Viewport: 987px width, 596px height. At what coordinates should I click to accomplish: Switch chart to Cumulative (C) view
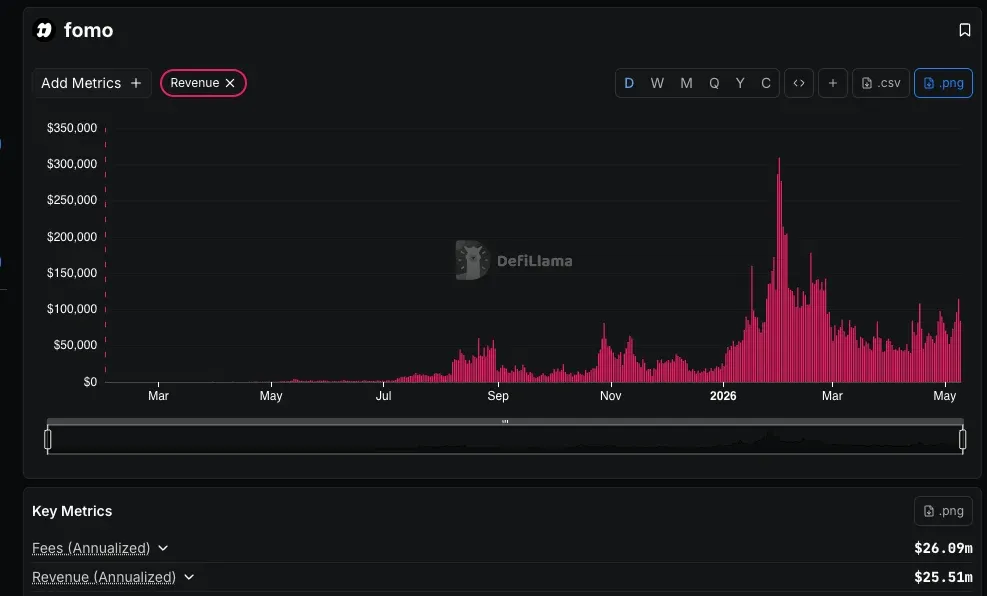[x=765, y=83]
